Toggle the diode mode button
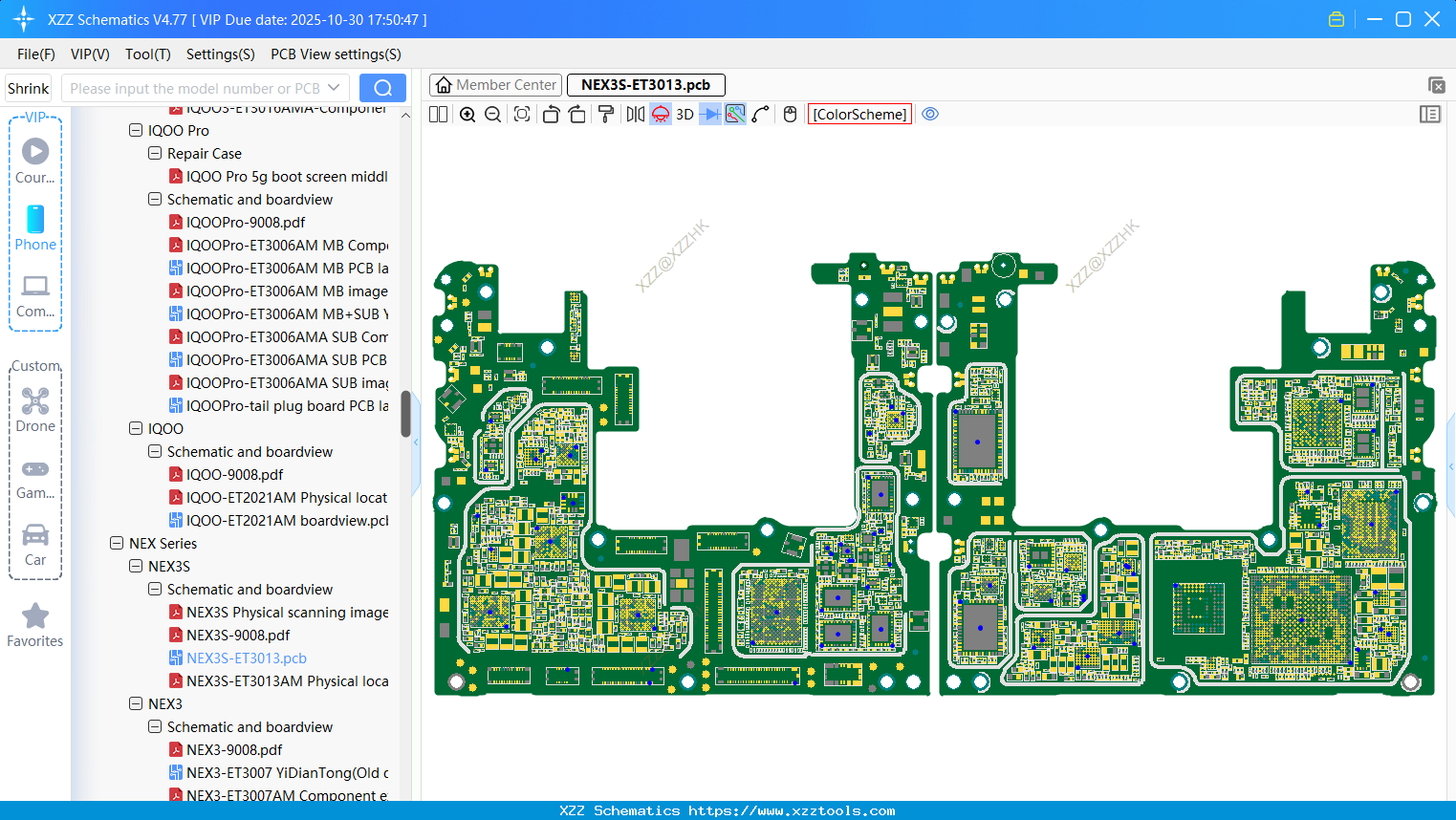 point(710,115)
